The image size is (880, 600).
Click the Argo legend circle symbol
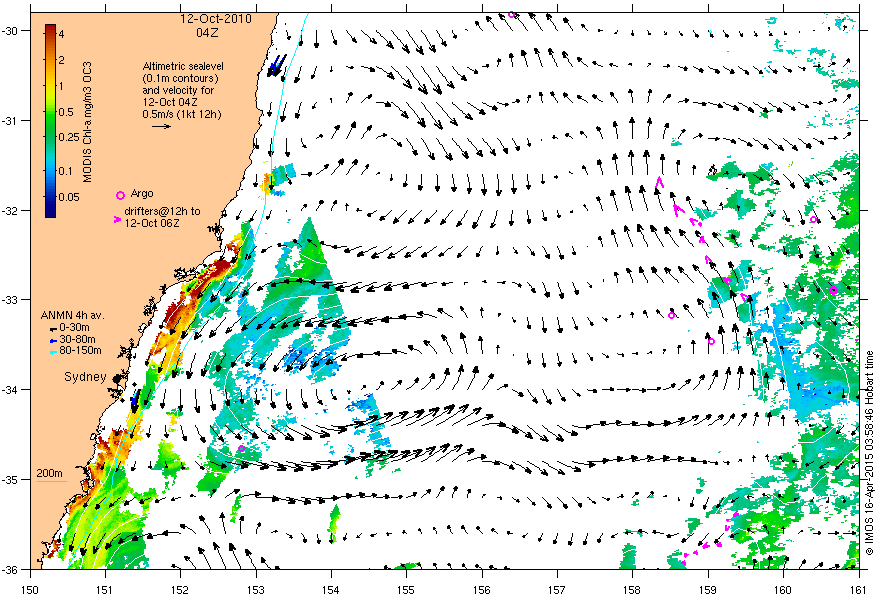click(x=120, y=195)
